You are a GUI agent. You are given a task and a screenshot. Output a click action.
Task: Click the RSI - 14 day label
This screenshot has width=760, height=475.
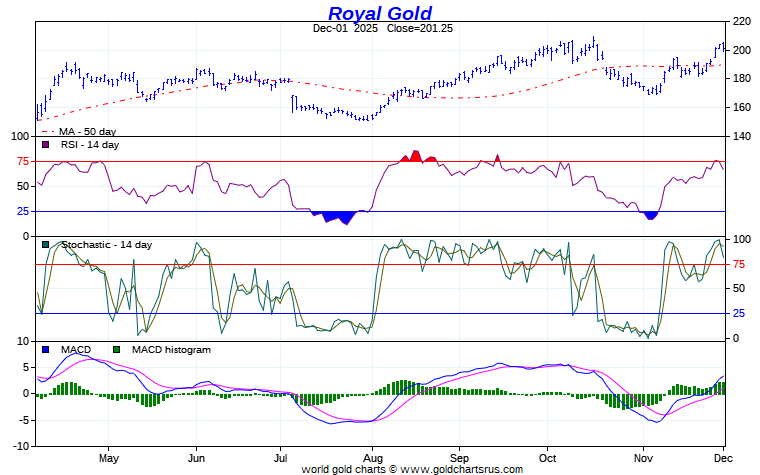click(90, 144)
